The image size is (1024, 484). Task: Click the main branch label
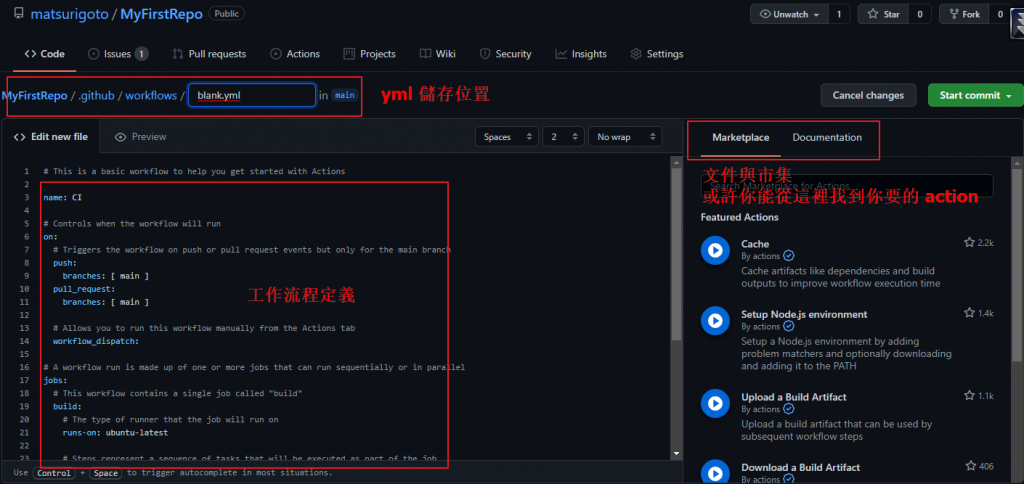(x=344, y=95)
